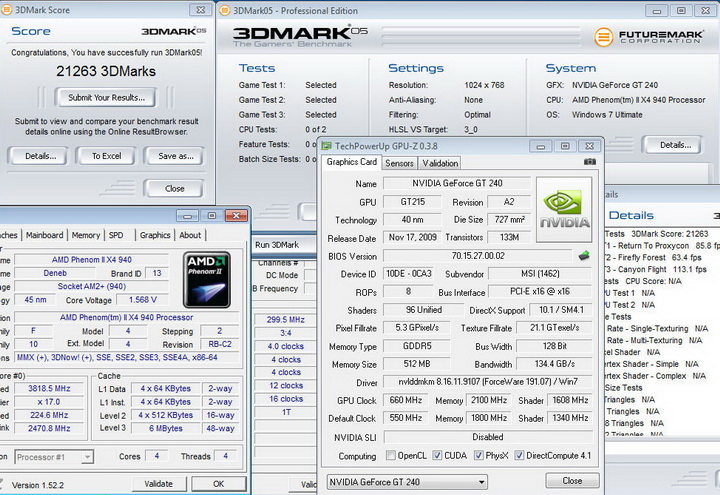Image resolution: width=720 pixels, height=495 pixels.
Task: Open the Graphics tab in CPU-Z
Action: click(x=155, y=235)
